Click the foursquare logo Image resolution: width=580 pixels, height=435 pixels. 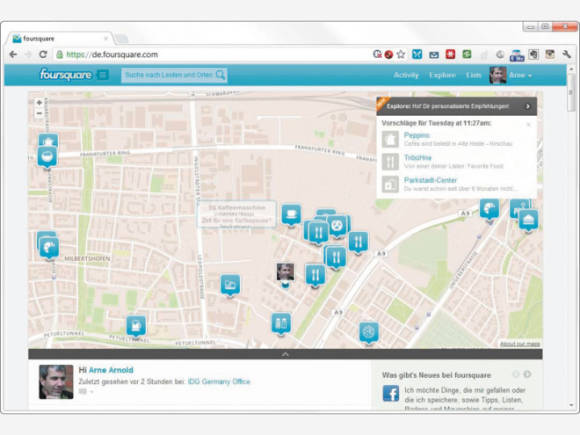click(65, 75)
